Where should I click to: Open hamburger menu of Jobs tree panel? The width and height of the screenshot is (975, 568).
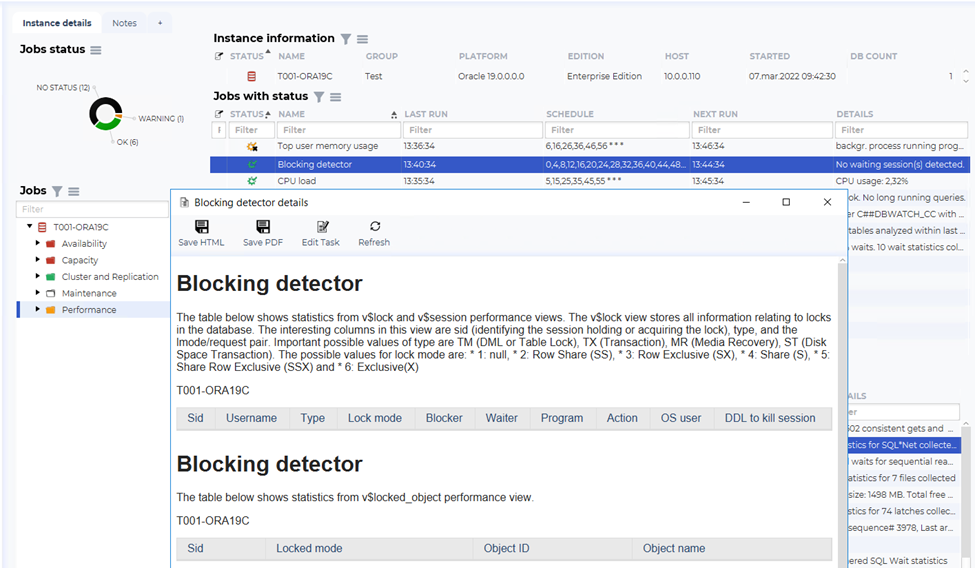tap(74, 192)
